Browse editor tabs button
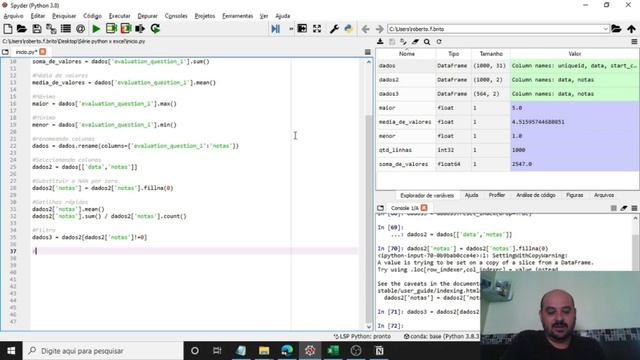This screenshot has width=640, height=360. (x=5, y=52)
